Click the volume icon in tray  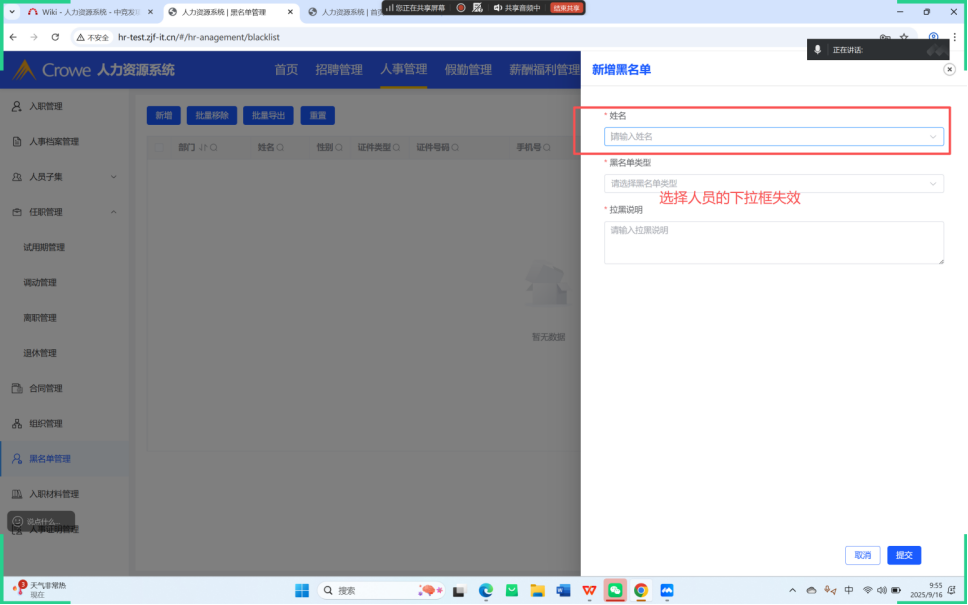[882, 590]
